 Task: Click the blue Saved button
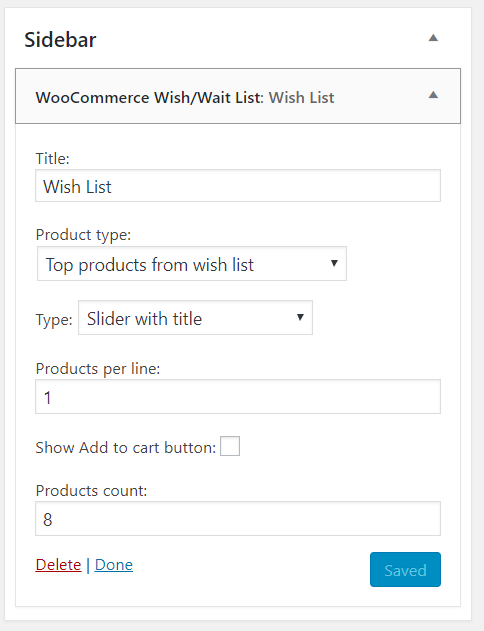405,569
